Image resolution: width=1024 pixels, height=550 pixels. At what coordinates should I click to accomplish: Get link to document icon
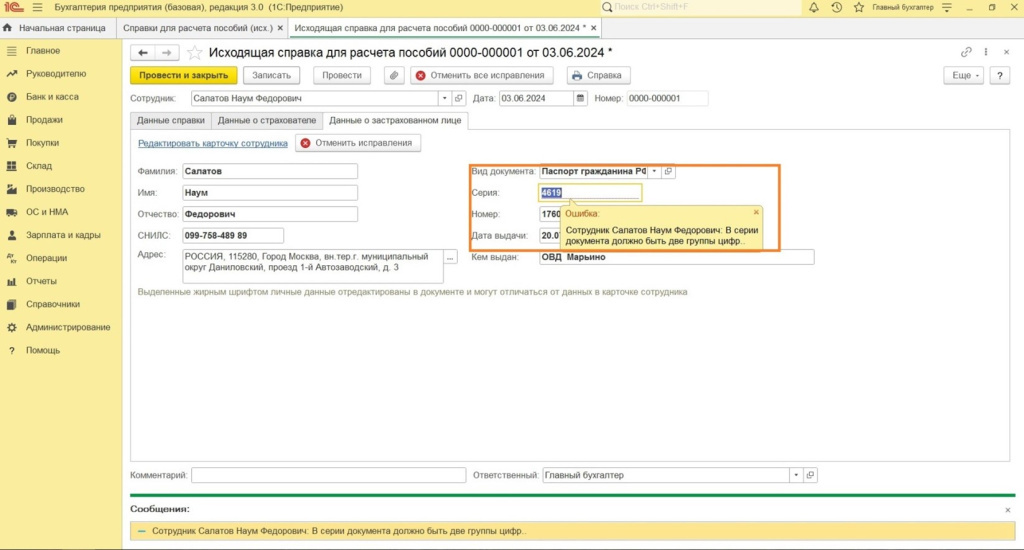point(966,52)
